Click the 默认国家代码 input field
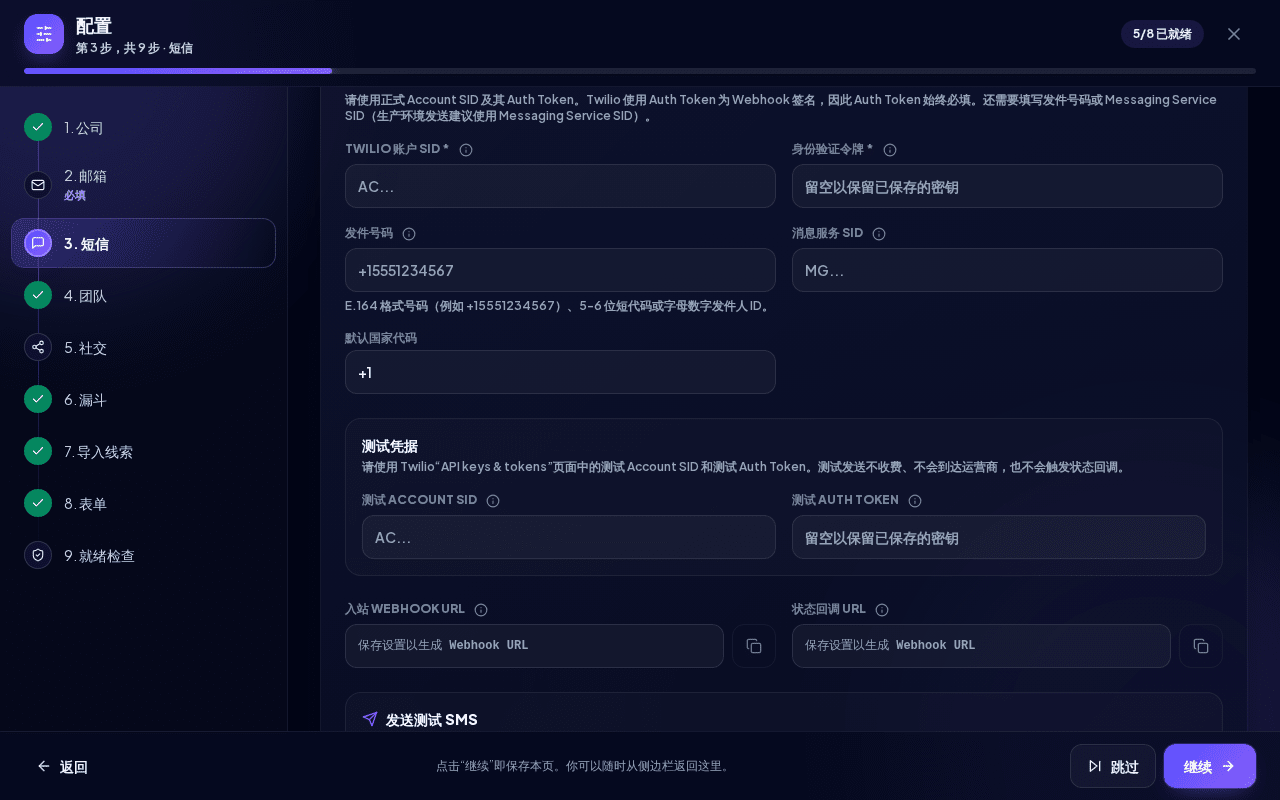The height and width of the screenshot is (800, 1280). 560,372
